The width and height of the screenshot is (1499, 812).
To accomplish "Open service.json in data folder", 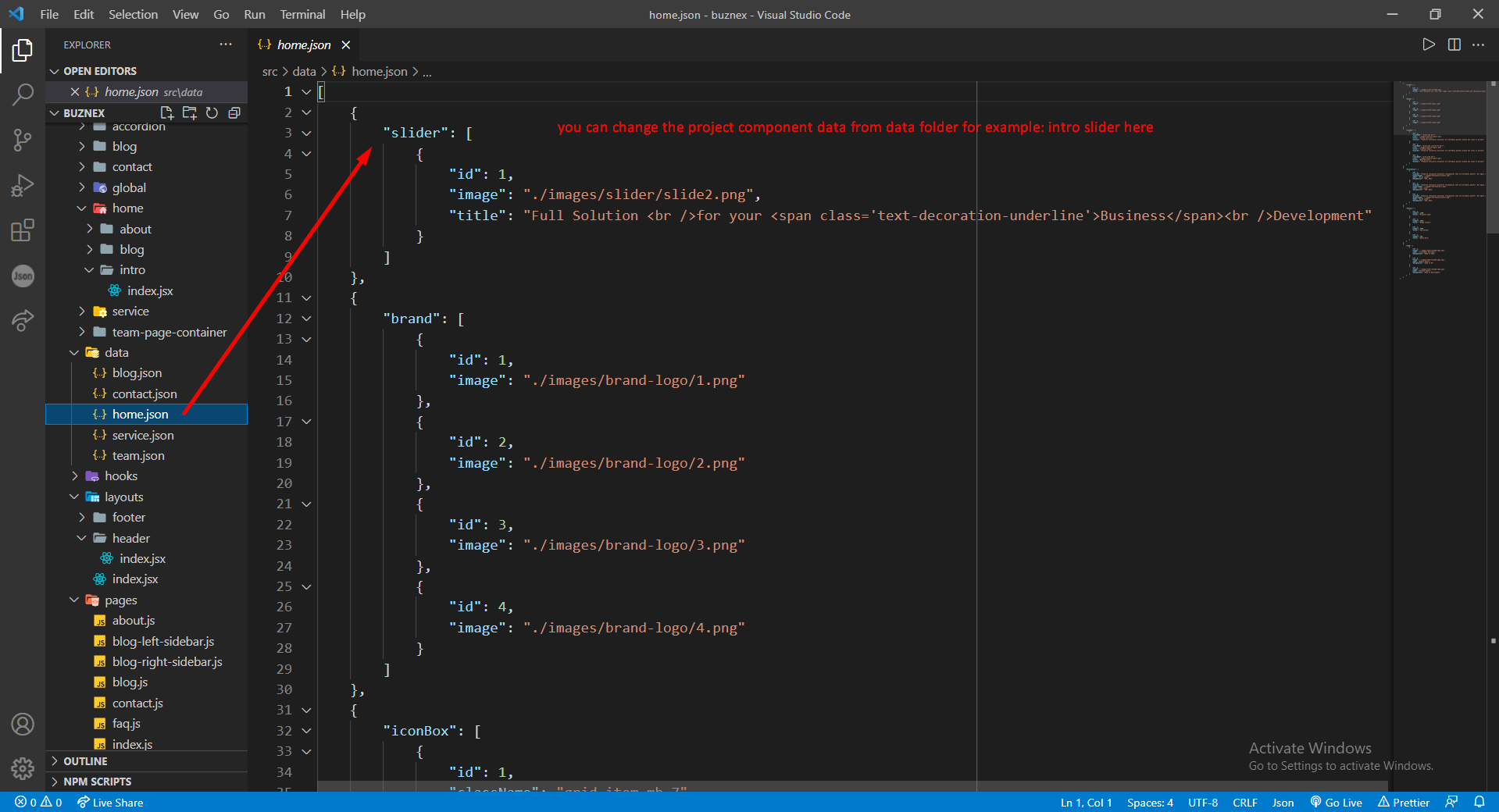I will pos(147,436).
